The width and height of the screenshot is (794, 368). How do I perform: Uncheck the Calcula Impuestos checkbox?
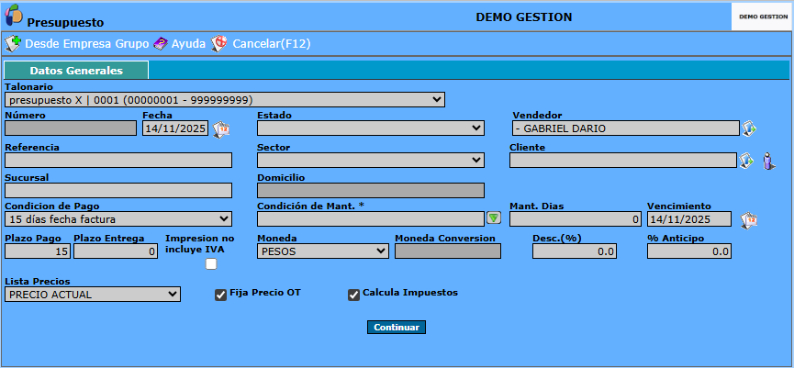353,295
